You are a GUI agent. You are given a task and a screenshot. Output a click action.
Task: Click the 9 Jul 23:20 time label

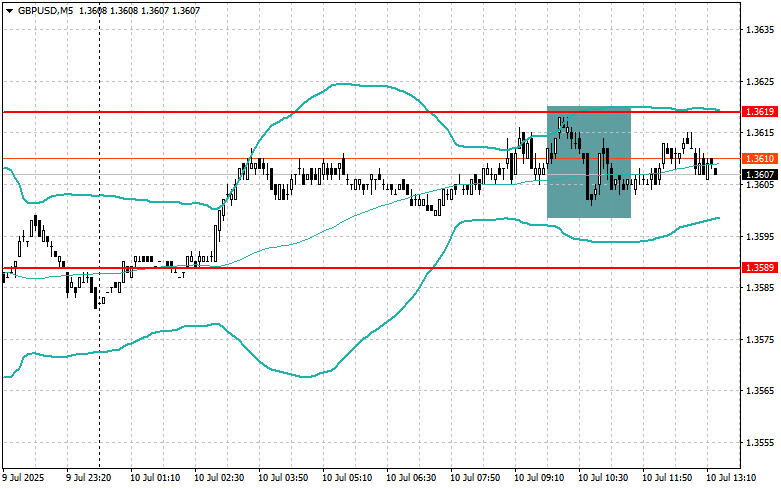pyautogui.click(x=89, y=478)
